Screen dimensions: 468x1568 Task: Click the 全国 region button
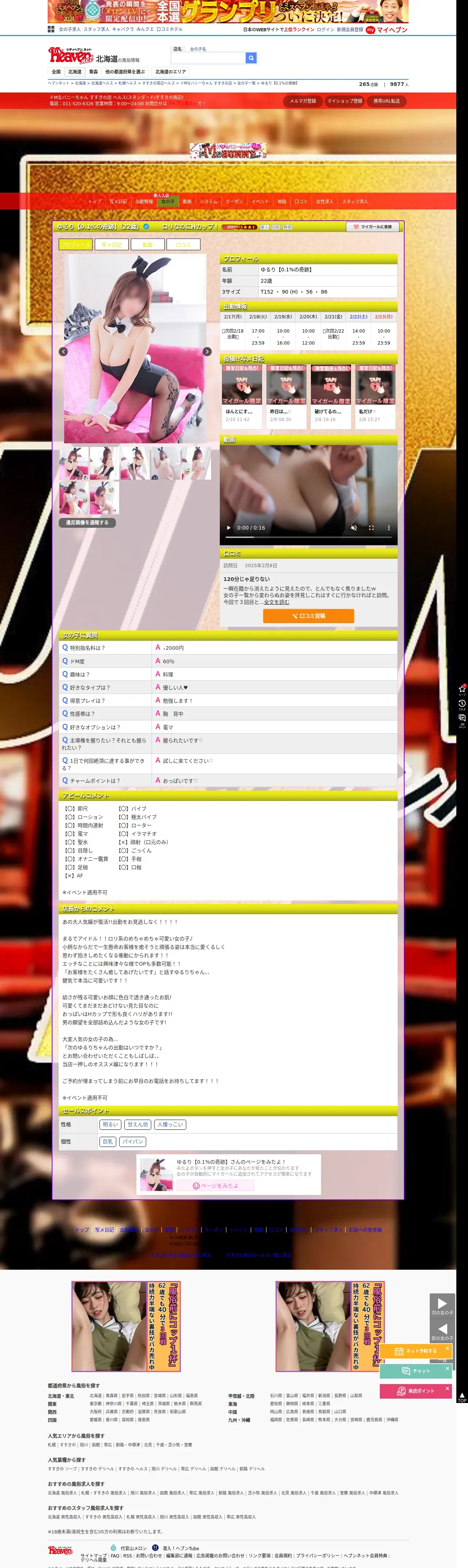(56, 72)
